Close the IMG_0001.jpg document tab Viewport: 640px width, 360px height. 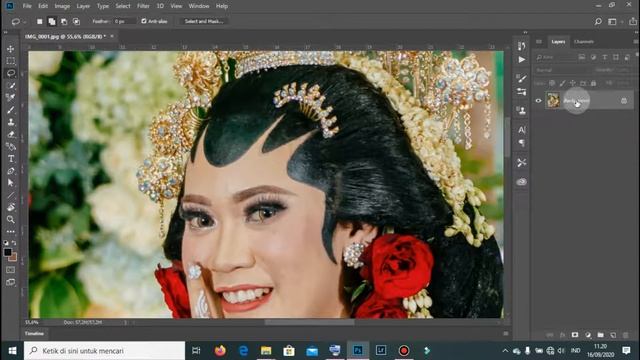pyautogui.click(x=112, y=36)
